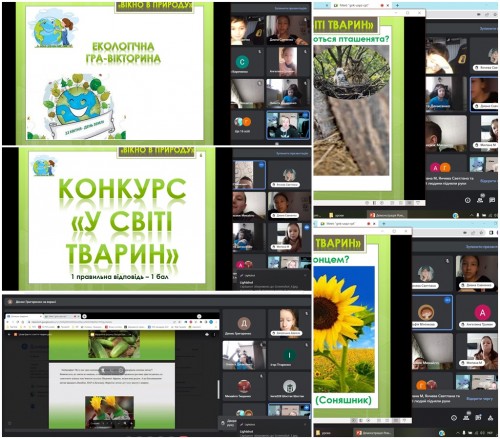Click the (Соняшник) answer text on the slide
500x439 pixels.
point(343,400)
